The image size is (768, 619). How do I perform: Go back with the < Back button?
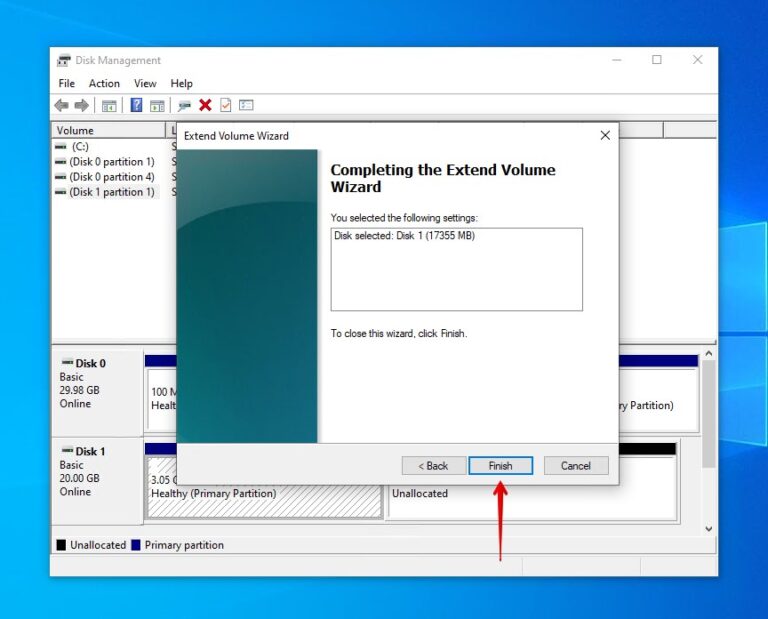click(x=433, y=466)
